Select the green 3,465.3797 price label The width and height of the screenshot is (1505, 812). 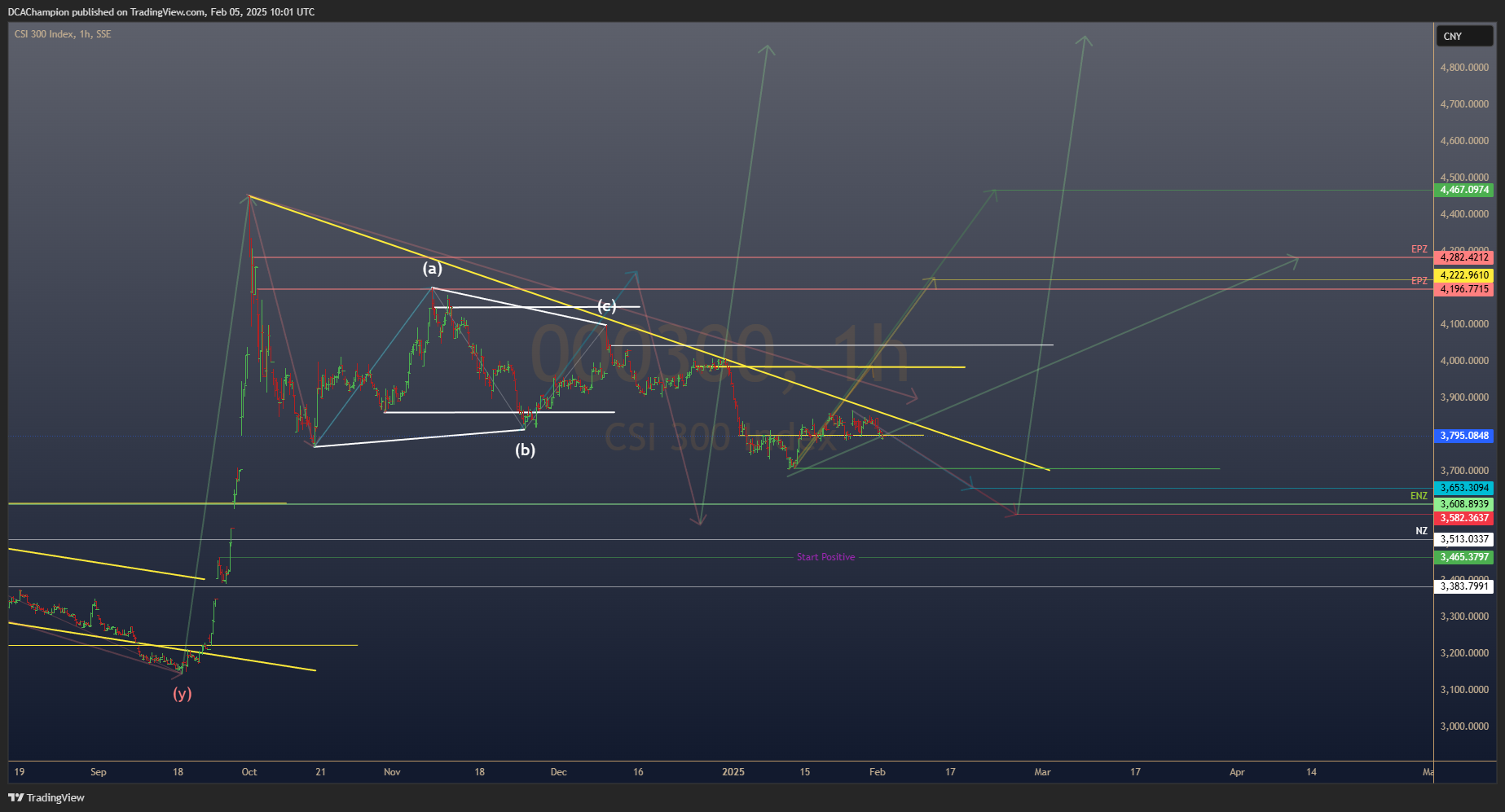tap(1464, 557)
